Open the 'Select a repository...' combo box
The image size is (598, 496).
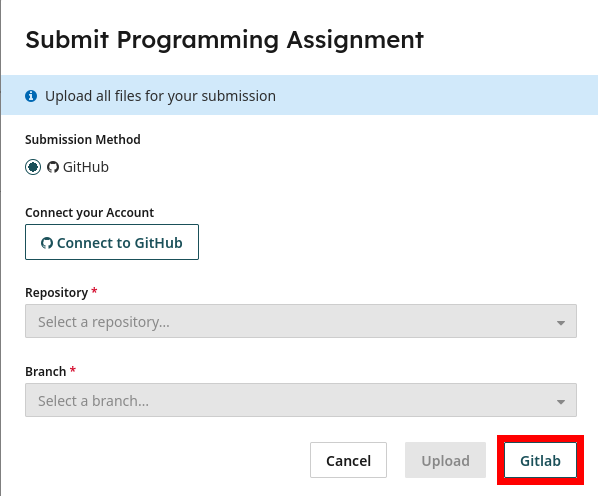click(301, 321)
